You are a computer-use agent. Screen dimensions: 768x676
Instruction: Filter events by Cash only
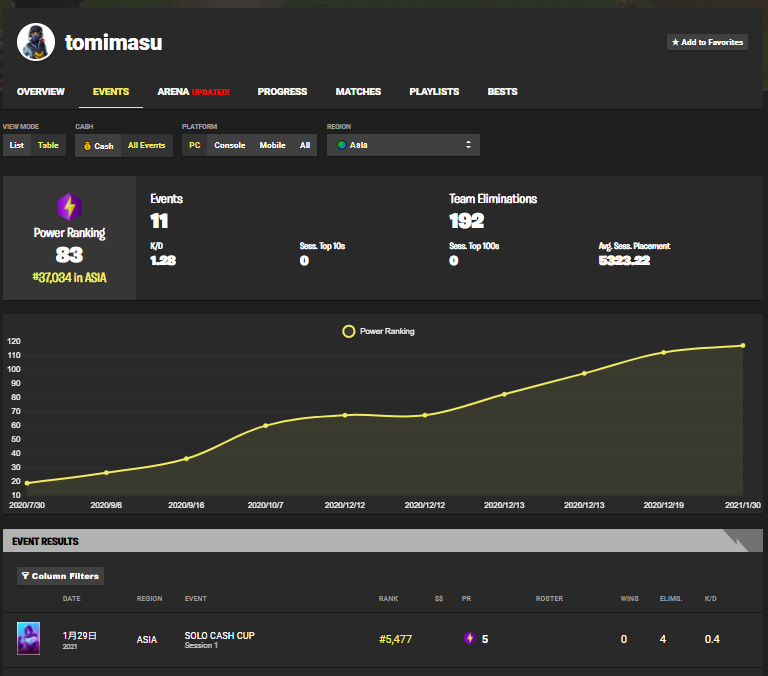pyautogui.click(x=98, y=146)
